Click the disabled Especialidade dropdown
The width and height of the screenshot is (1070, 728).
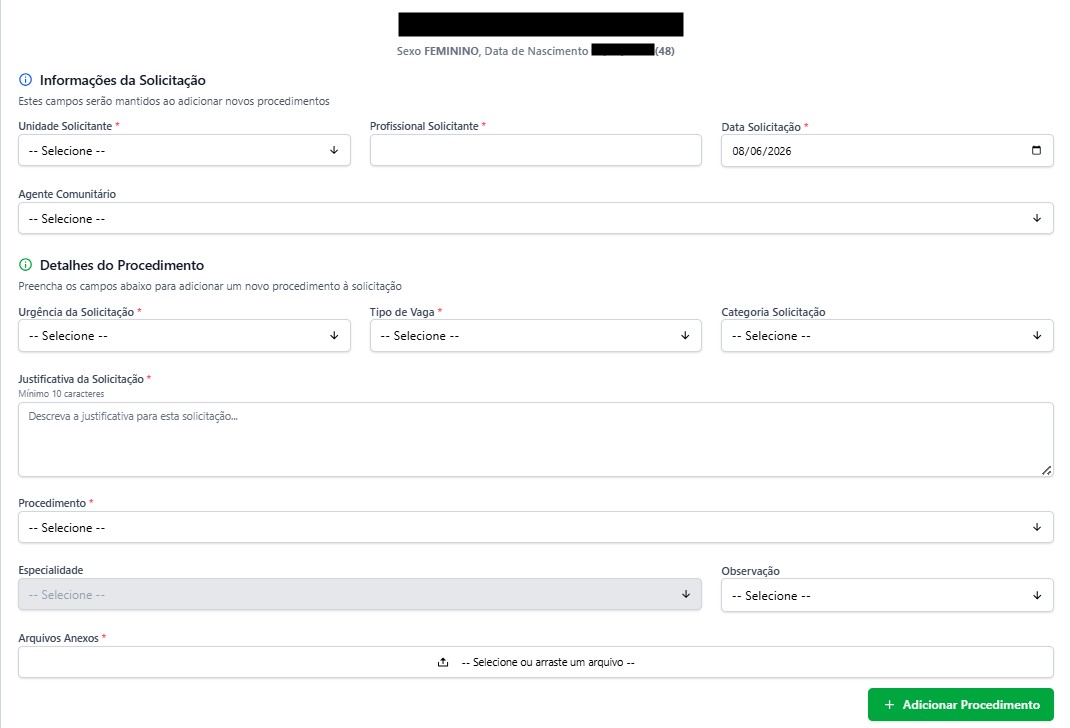[x=360, y=594]
